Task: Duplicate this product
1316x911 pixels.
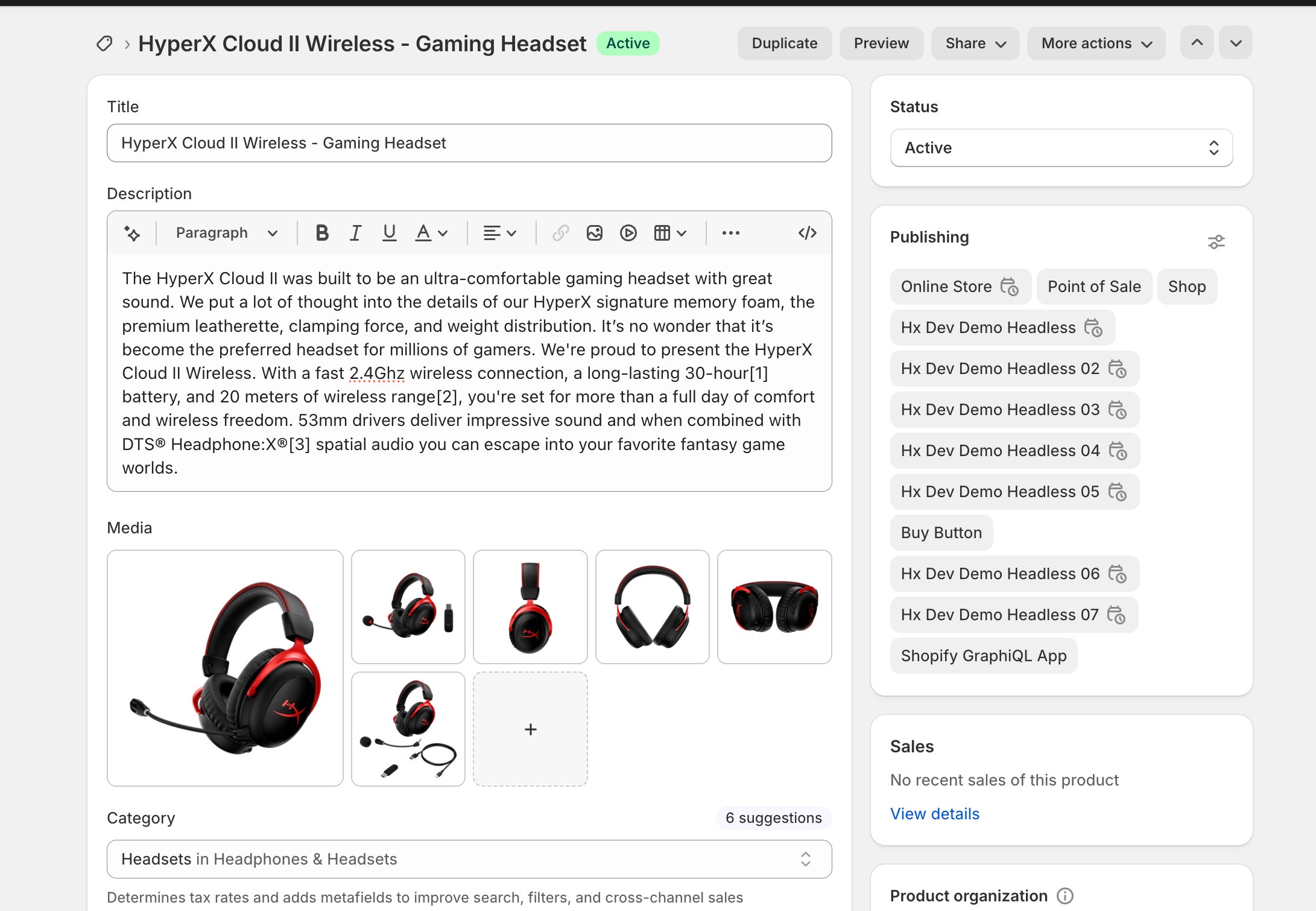Action: click(x=785, y=43)
